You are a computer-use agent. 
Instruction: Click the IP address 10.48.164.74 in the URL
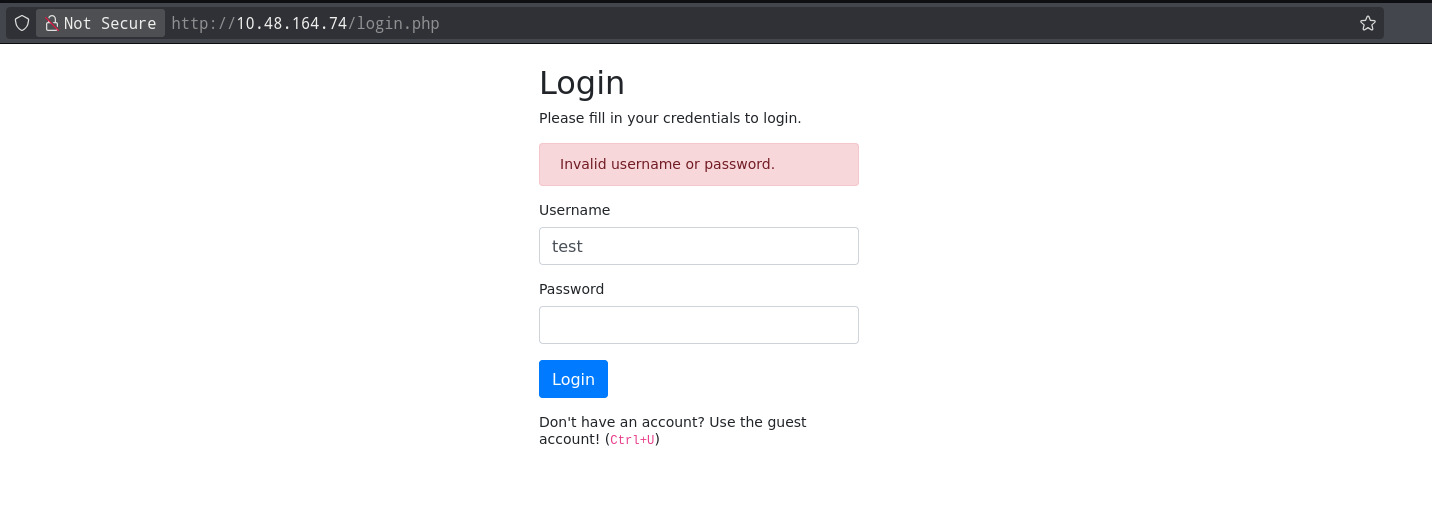click(291, 23)
